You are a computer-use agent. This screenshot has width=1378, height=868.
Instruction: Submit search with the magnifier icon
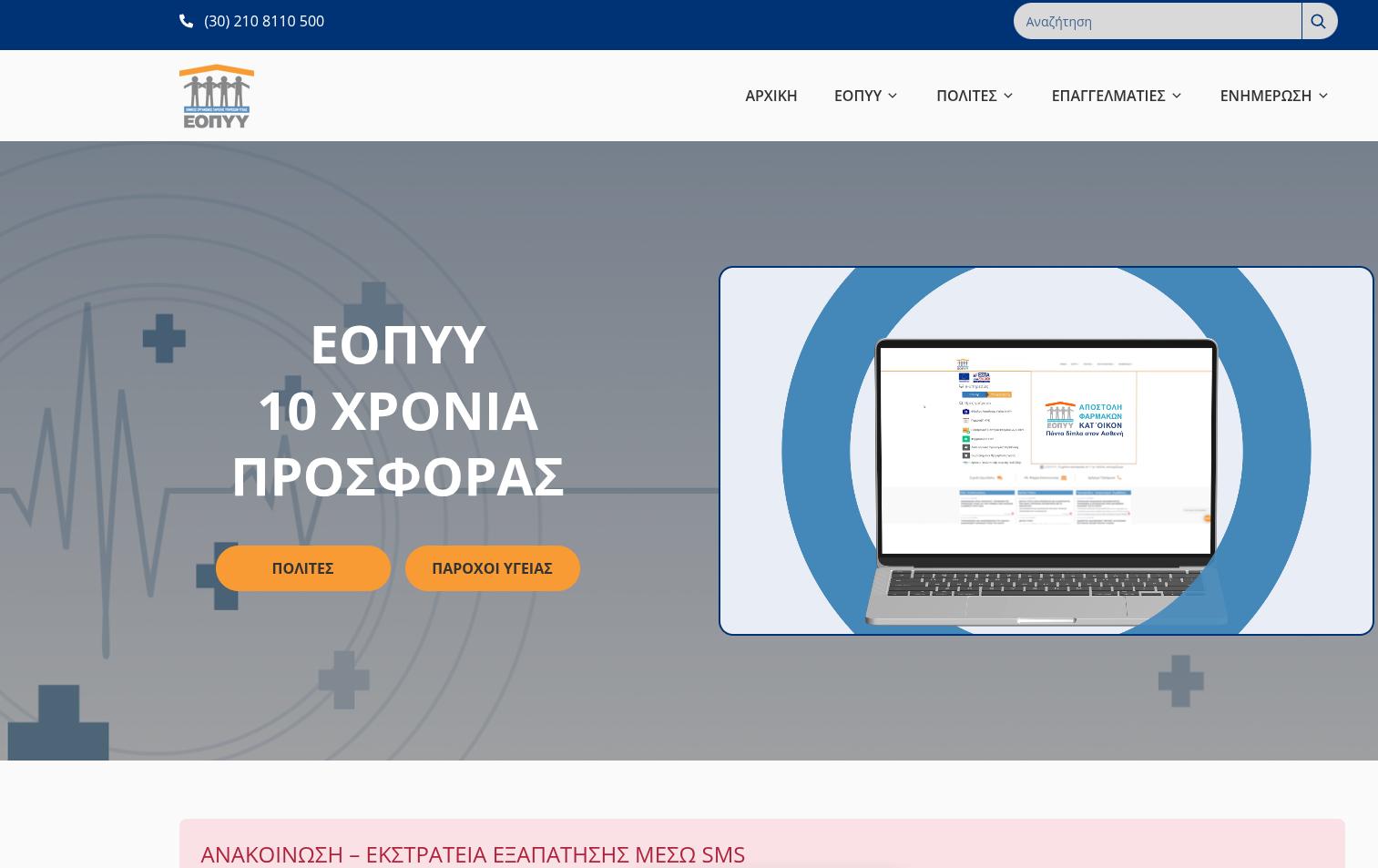pyautogui.click(x=1319, y=21)
